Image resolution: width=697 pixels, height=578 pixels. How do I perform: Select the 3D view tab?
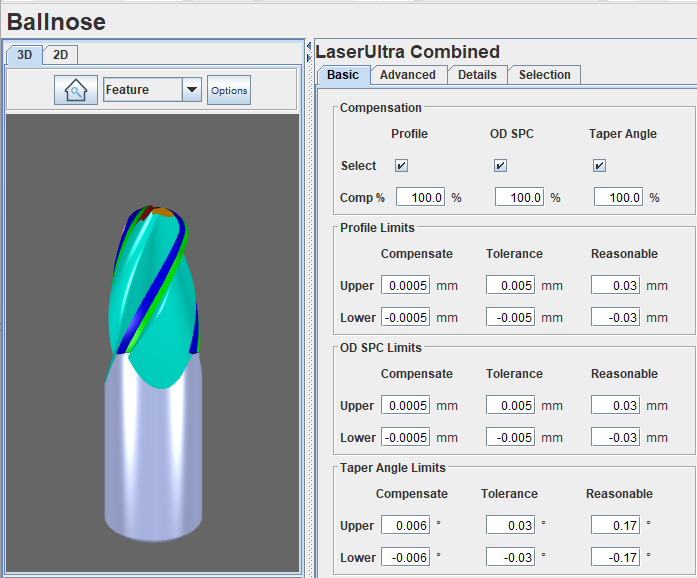(x=24, y=55)
